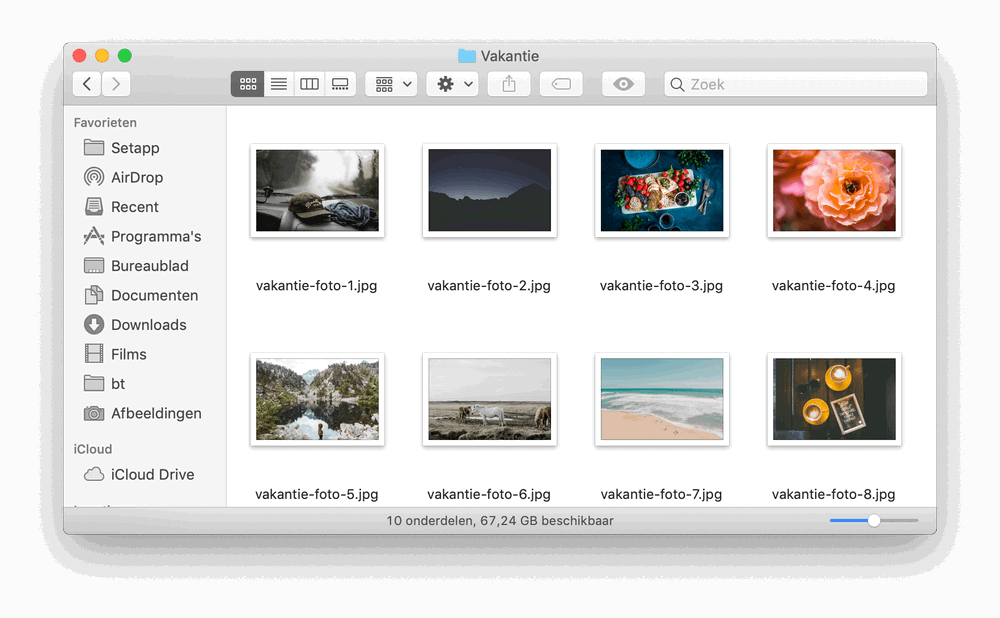
Task: Select the vakantie-foto-7.jpg thumbnail
Action: click(x=662, y=399)
